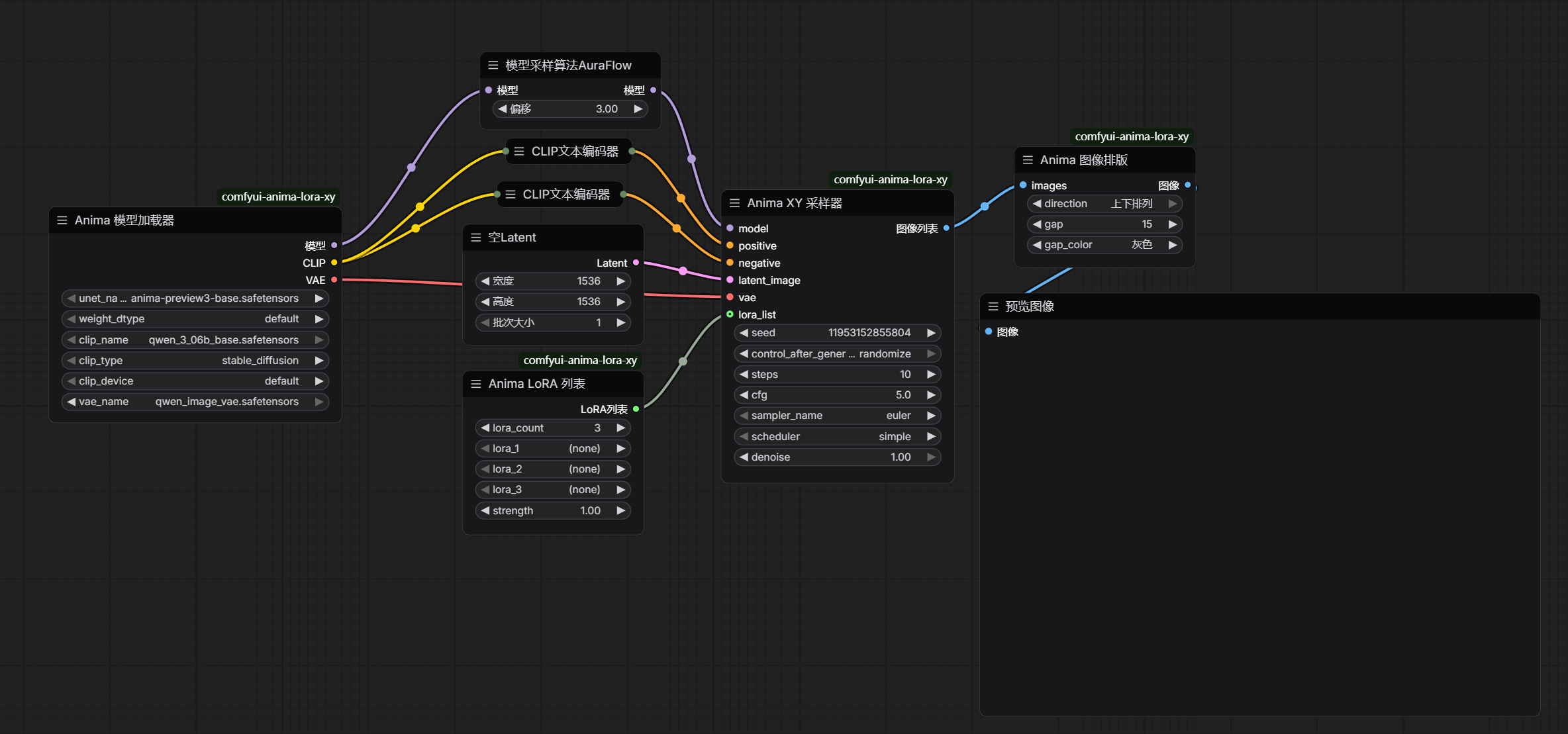Click the 图像 input socket on 预览图像 node
Screen dimensions: 1568x734
pyautogui.click(x=989, y=332)
